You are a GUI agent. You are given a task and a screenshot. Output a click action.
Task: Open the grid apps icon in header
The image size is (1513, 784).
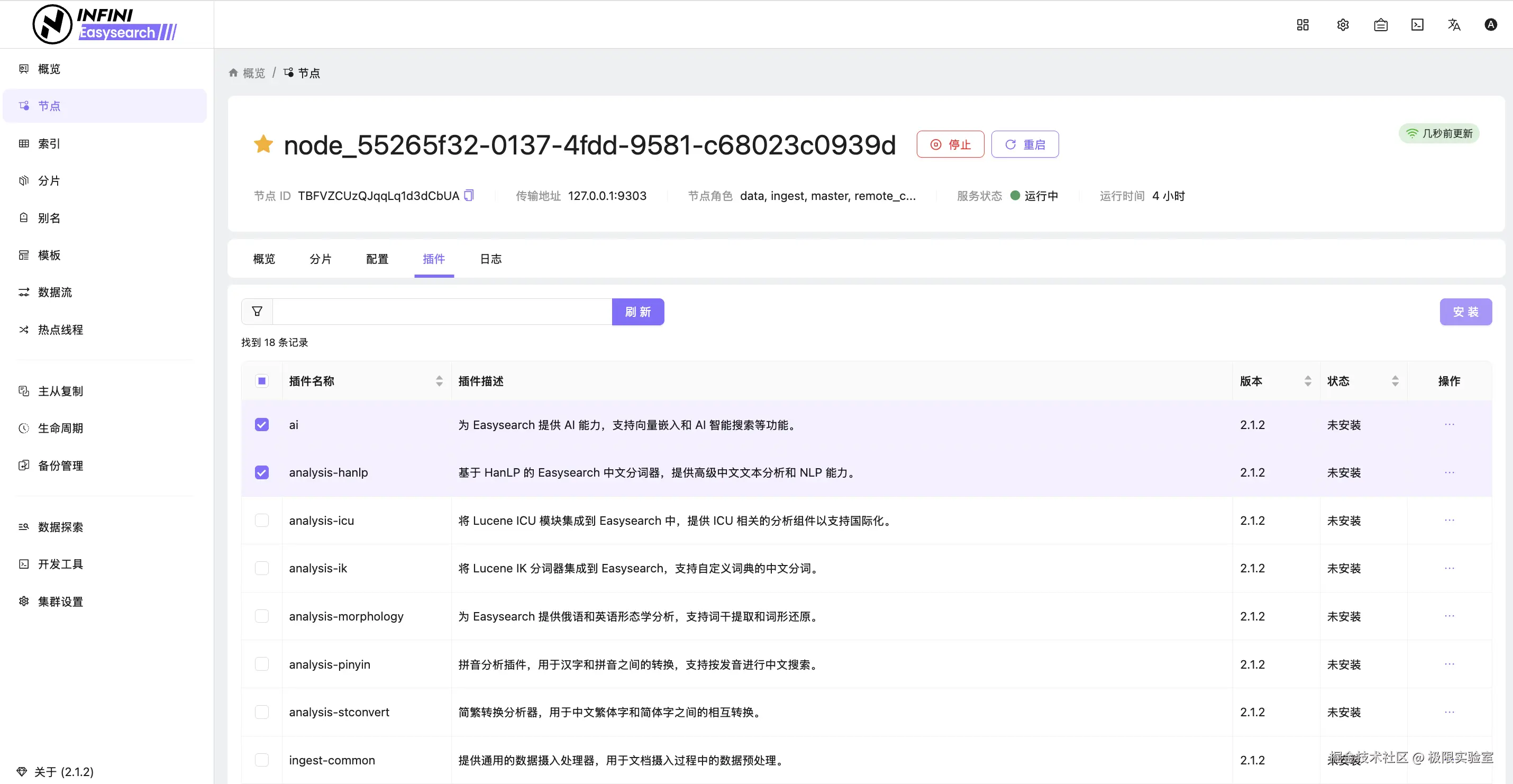[x=1303, y=25]
